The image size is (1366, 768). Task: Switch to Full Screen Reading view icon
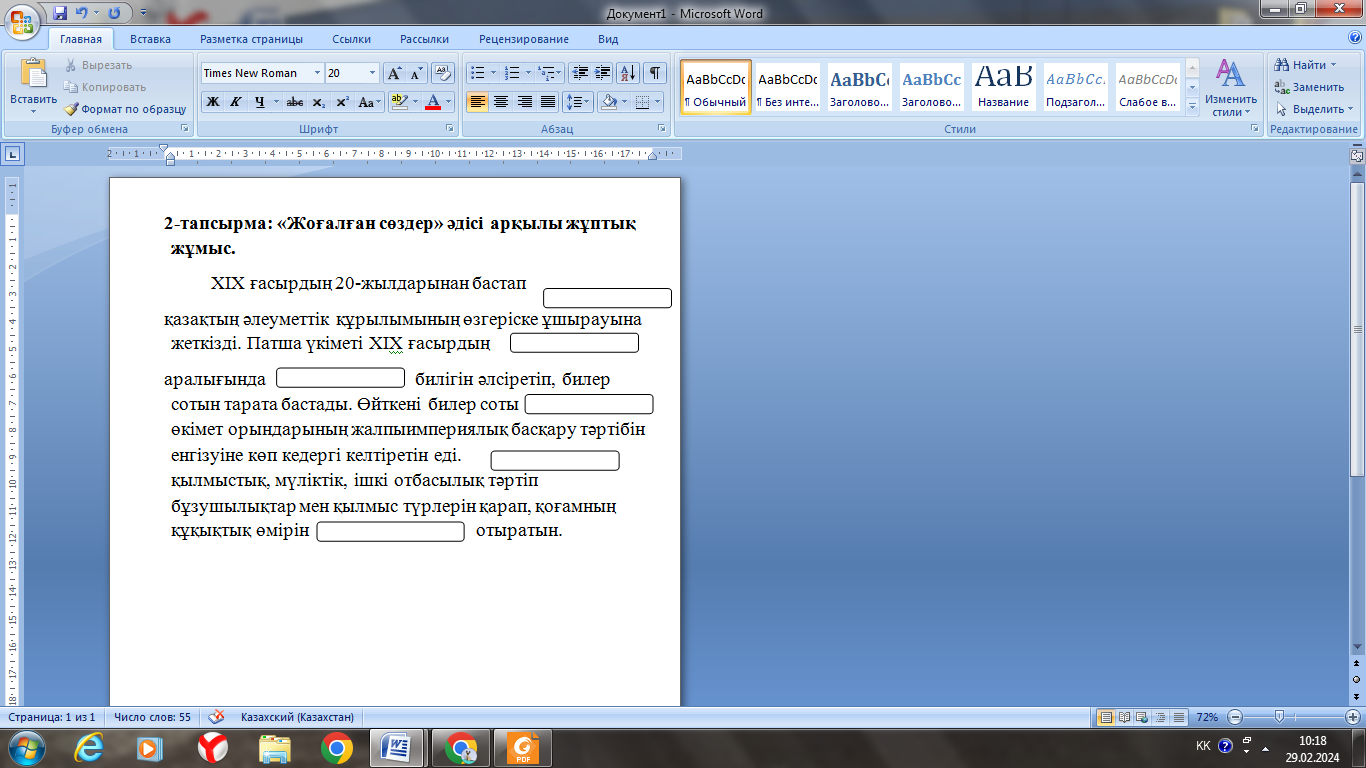[x=1125, y=717]
